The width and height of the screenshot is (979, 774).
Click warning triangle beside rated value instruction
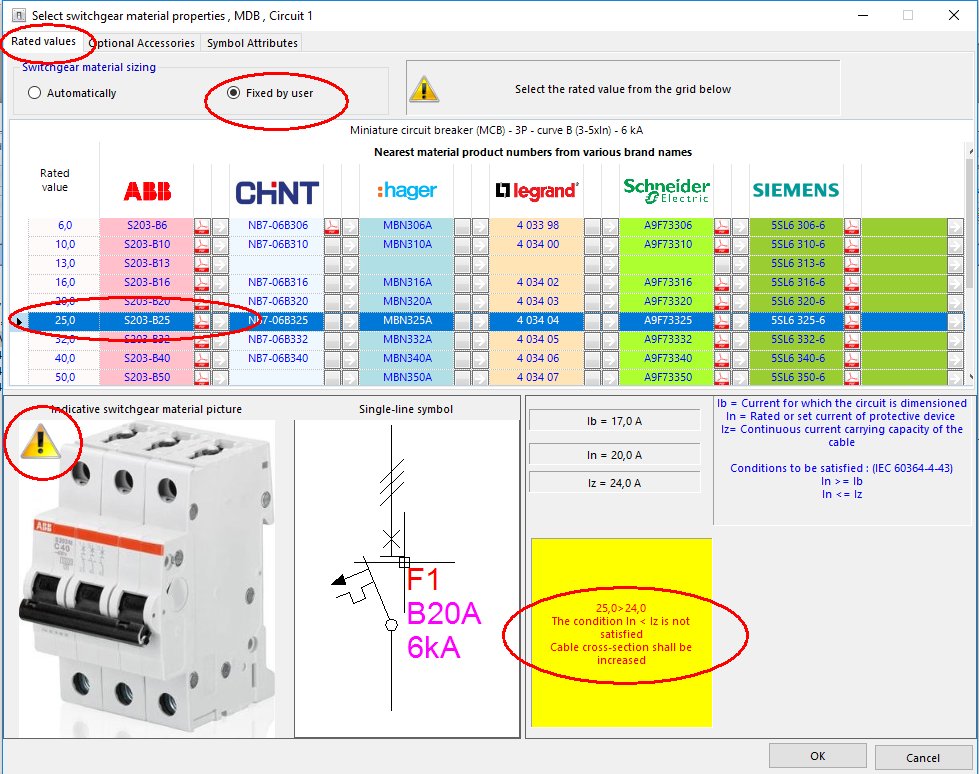click(x=423, y=88)
